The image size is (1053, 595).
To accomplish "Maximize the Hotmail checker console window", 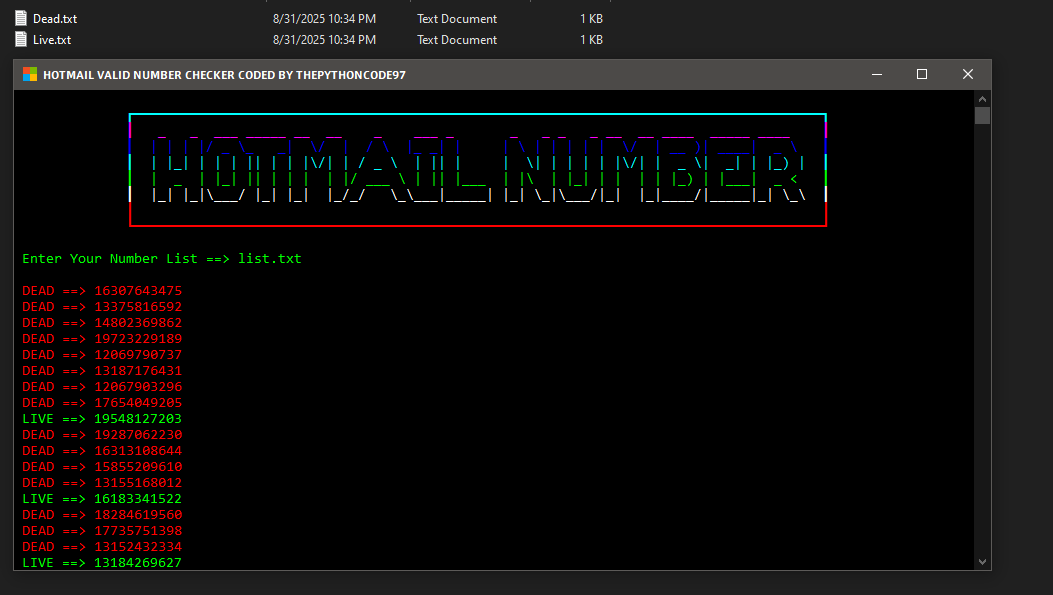I will [x=922, y=75].
